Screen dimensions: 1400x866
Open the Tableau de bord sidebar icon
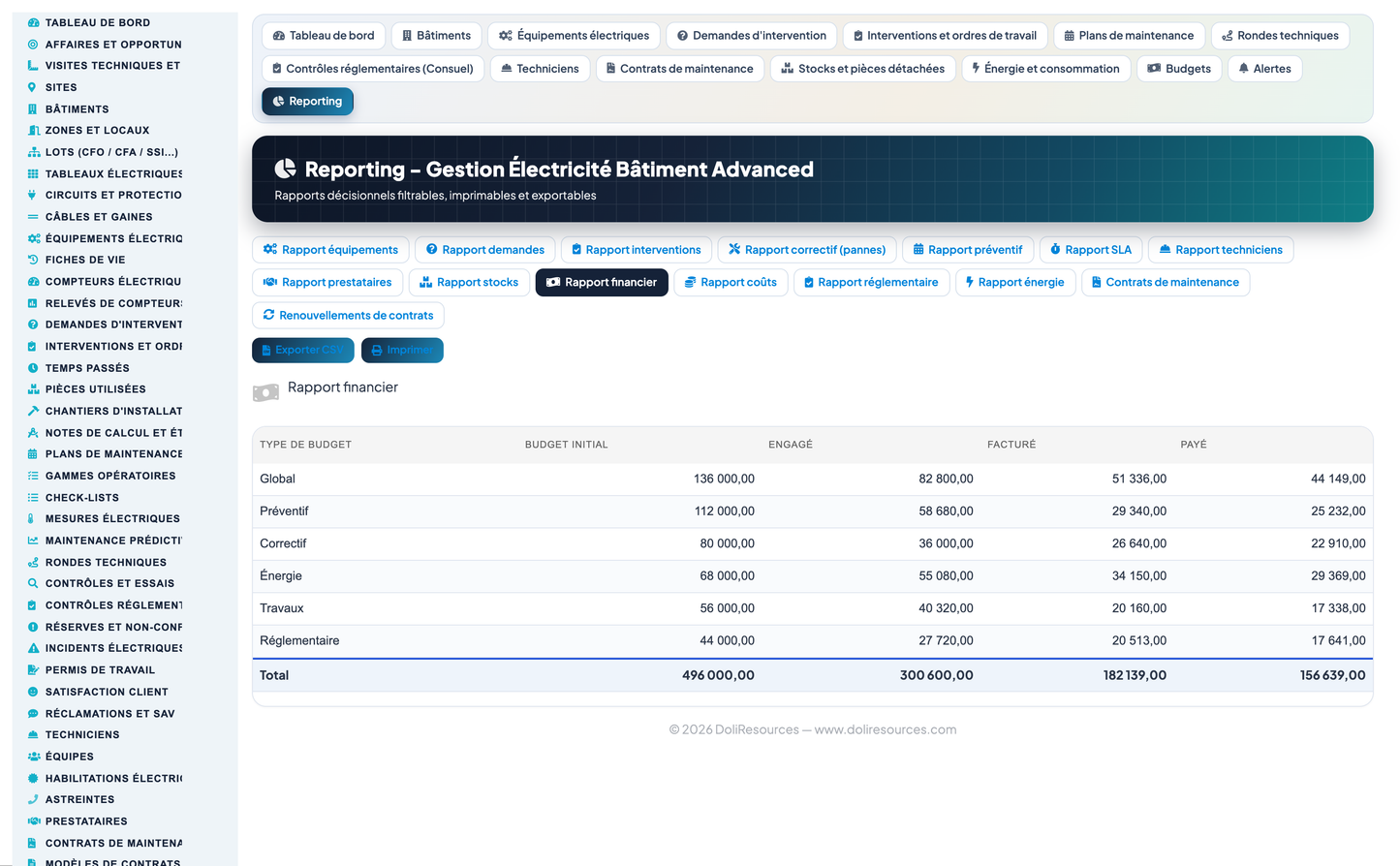(x=33, y=22)
